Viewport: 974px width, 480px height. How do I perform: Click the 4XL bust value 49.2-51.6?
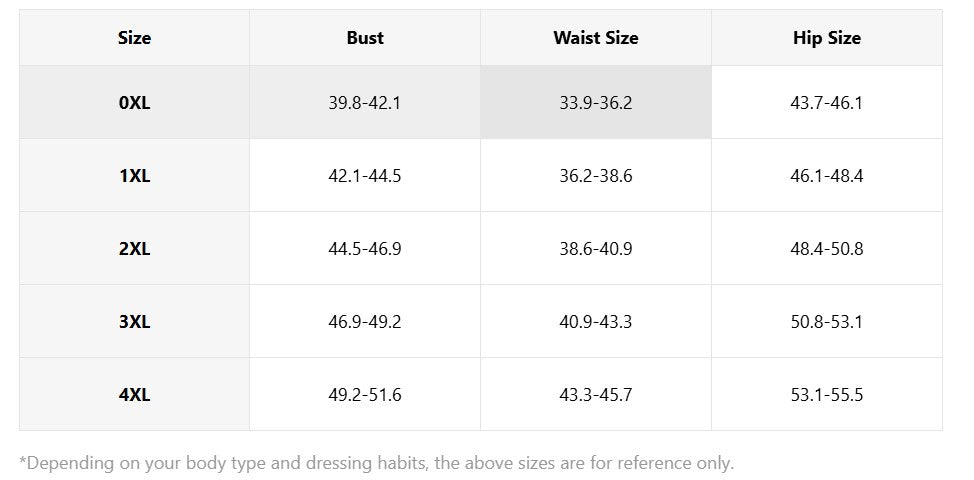pos(365,394)
